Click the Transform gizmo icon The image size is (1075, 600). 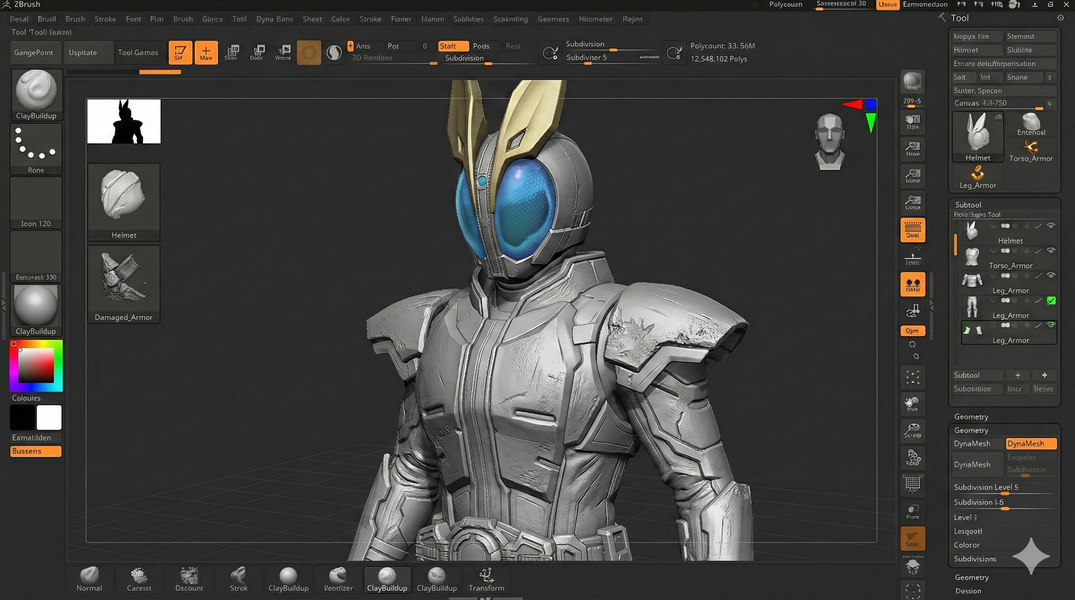point(486,576)
